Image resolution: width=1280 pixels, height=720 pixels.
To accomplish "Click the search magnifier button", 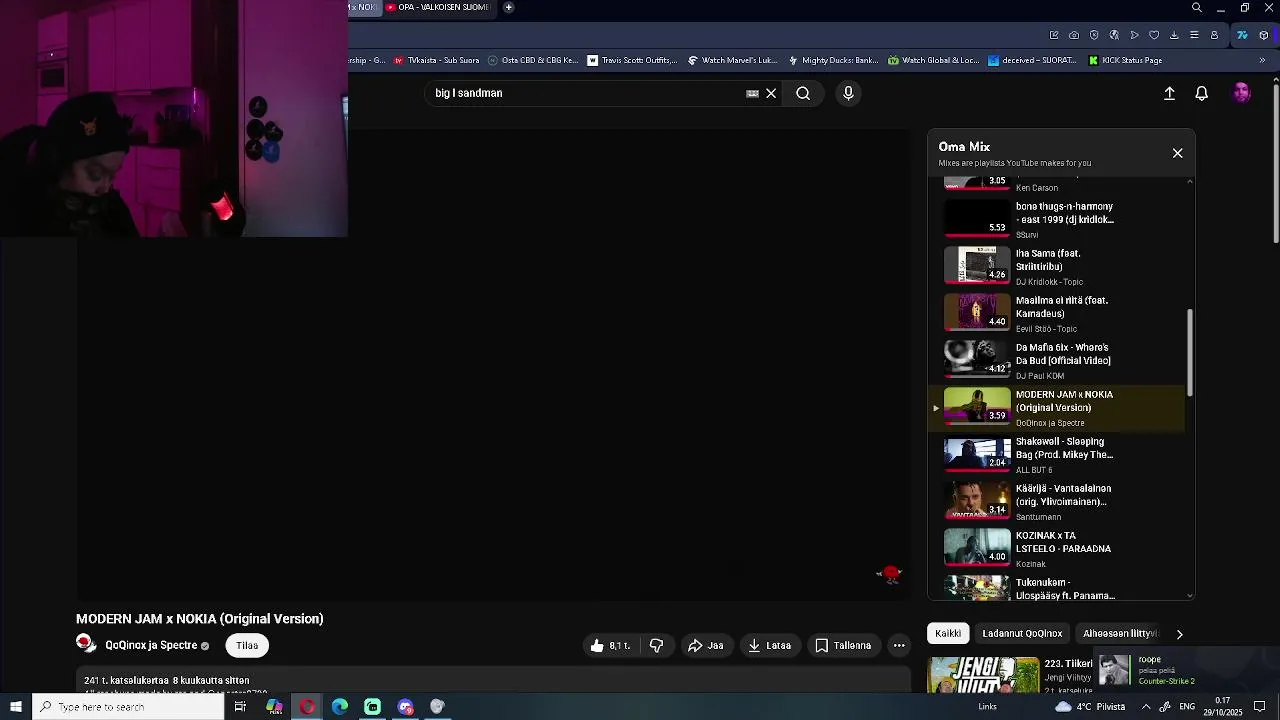I will (803, 93).
